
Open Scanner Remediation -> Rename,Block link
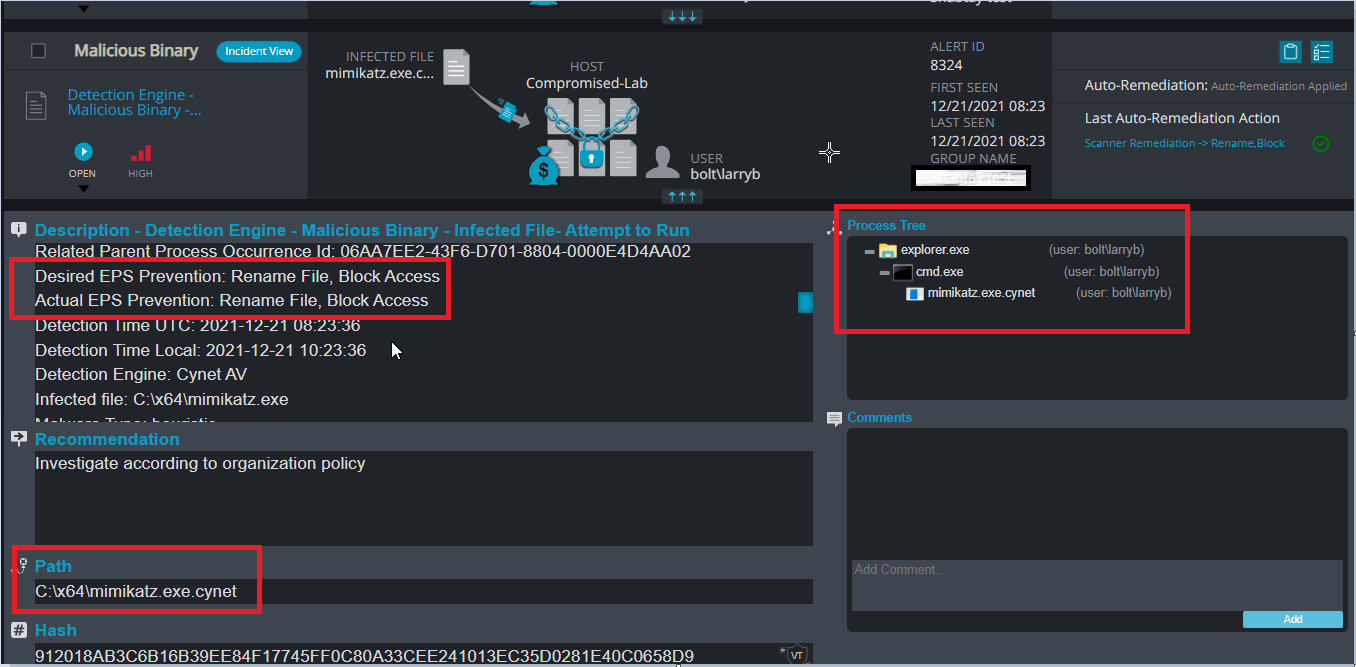[x=1184, y=143]
